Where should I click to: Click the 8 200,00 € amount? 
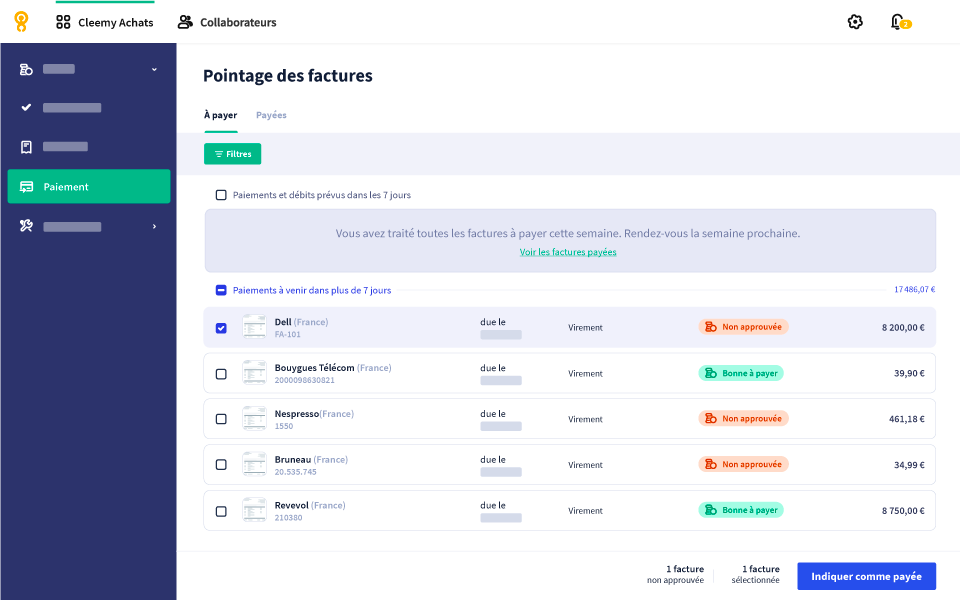point(903,328)
